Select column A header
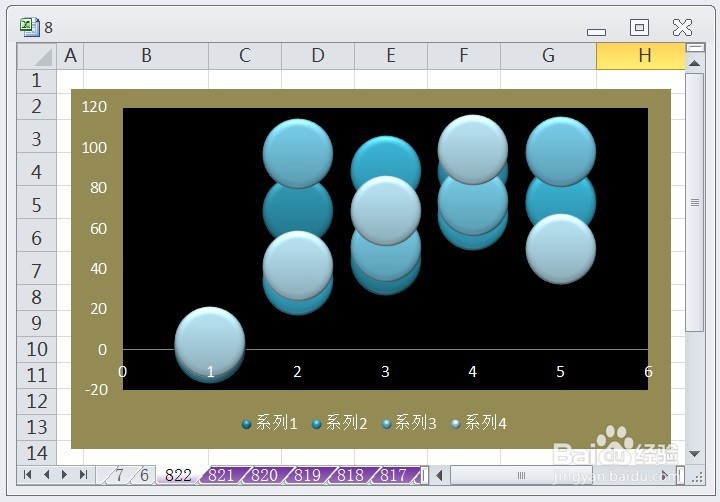 [70, 56]
